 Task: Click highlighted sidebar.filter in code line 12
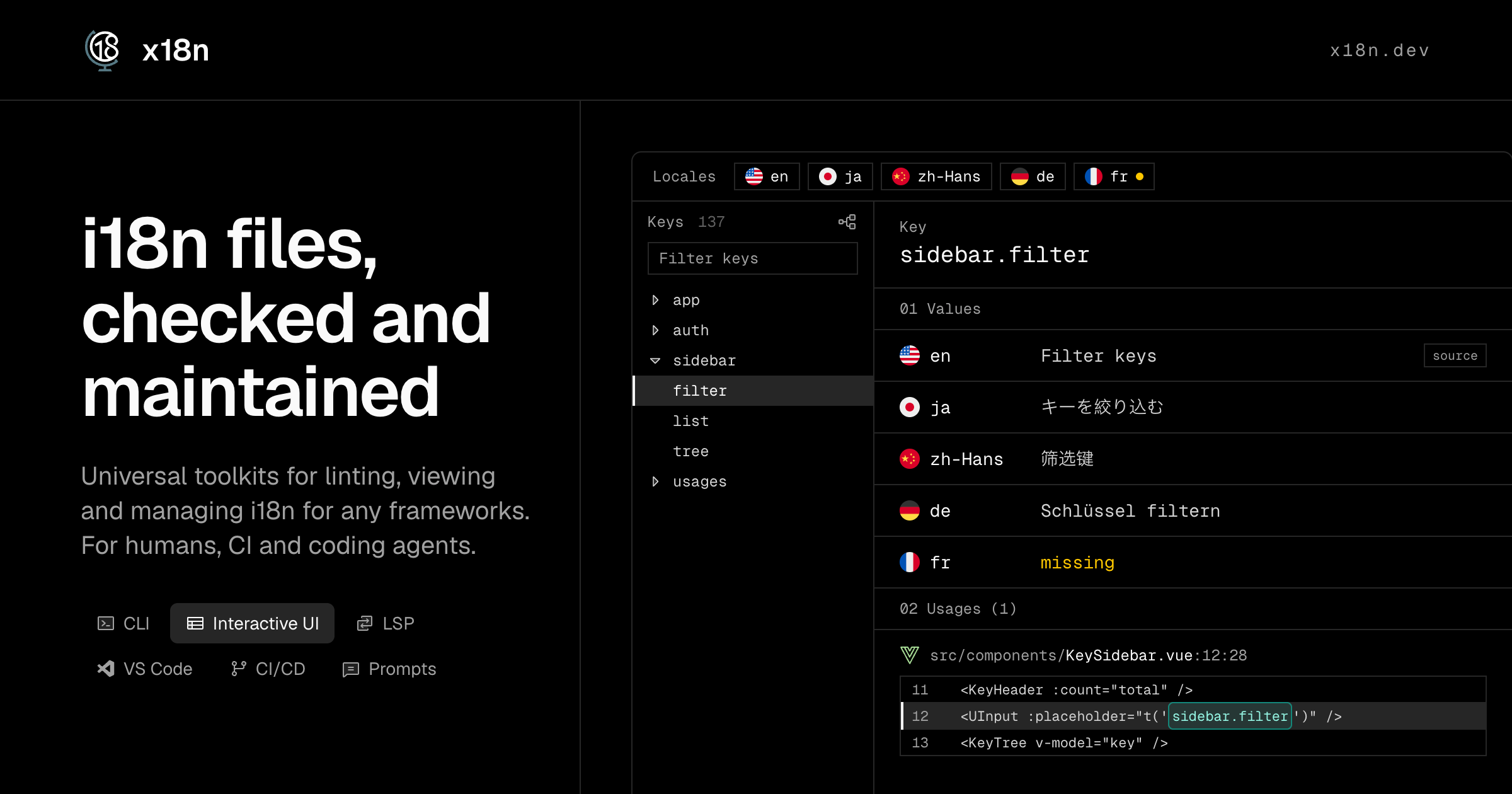coord(1230,716)
